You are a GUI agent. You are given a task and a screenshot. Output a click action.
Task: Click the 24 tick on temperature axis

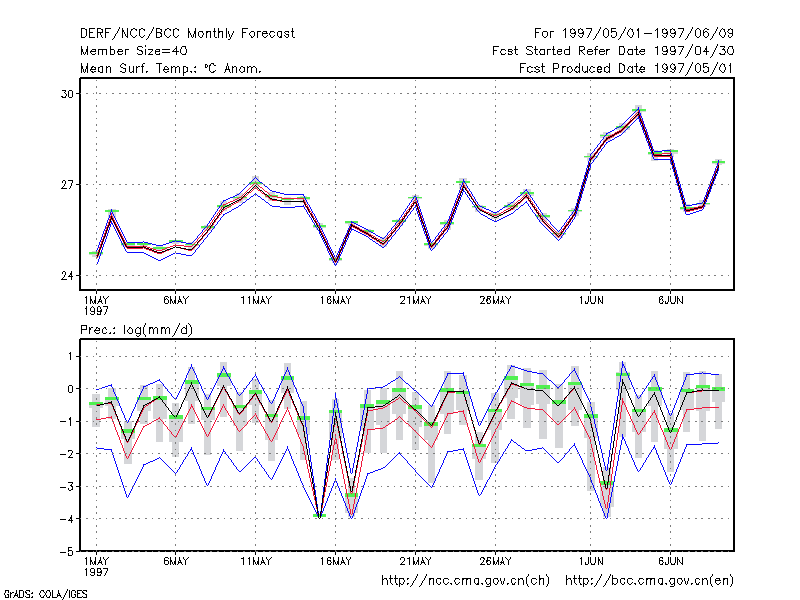68,276
